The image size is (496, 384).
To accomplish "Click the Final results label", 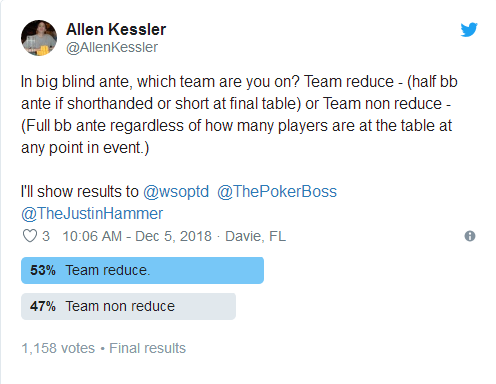I will [x=147, y=348].
